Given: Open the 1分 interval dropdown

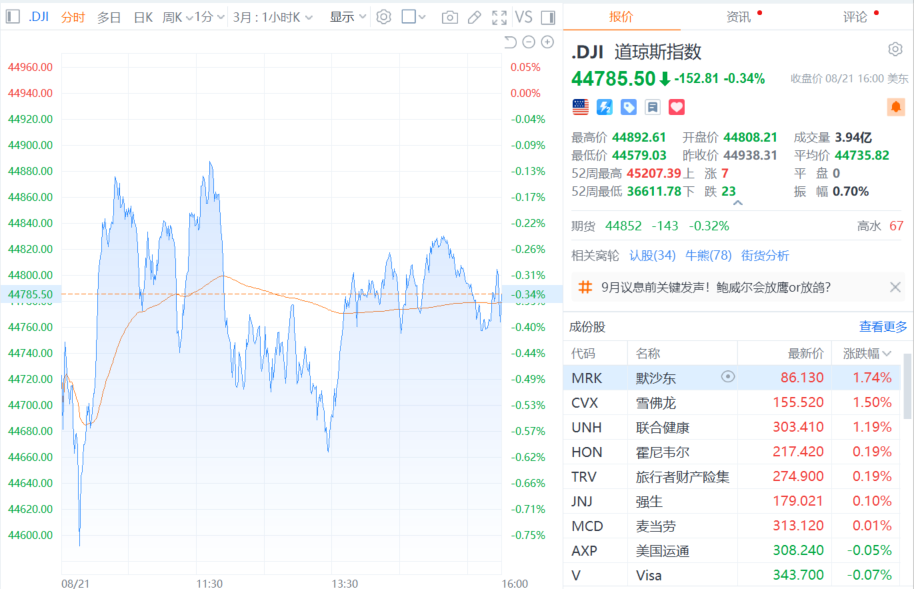Looking at the screenshot, I should 209,17.
